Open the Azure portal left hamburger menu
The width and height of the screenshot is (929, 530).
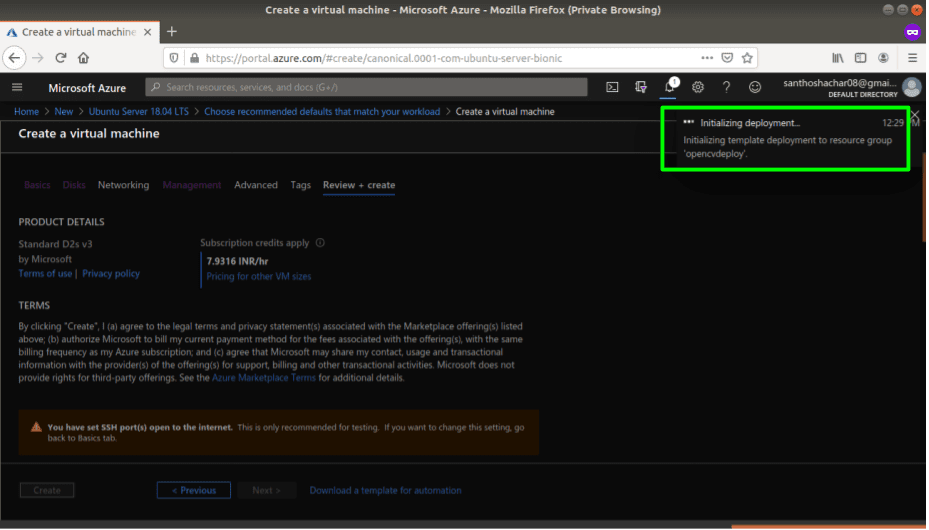(17, 88)
